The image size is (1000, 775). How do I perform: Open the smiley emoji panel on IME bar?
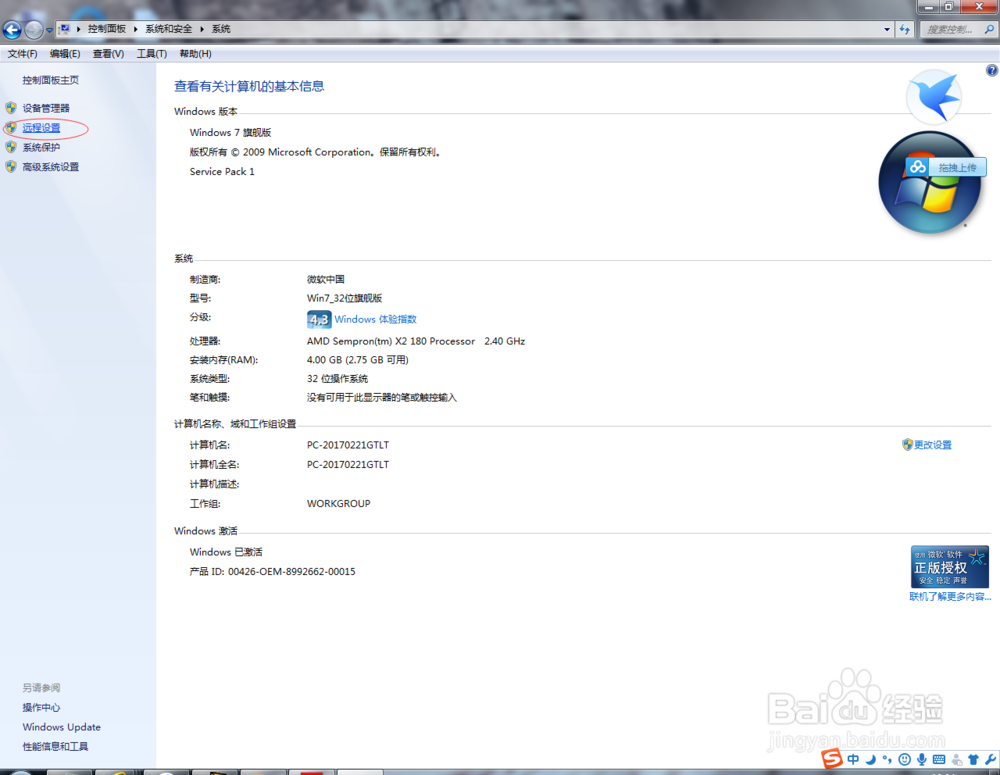[904, 759]
